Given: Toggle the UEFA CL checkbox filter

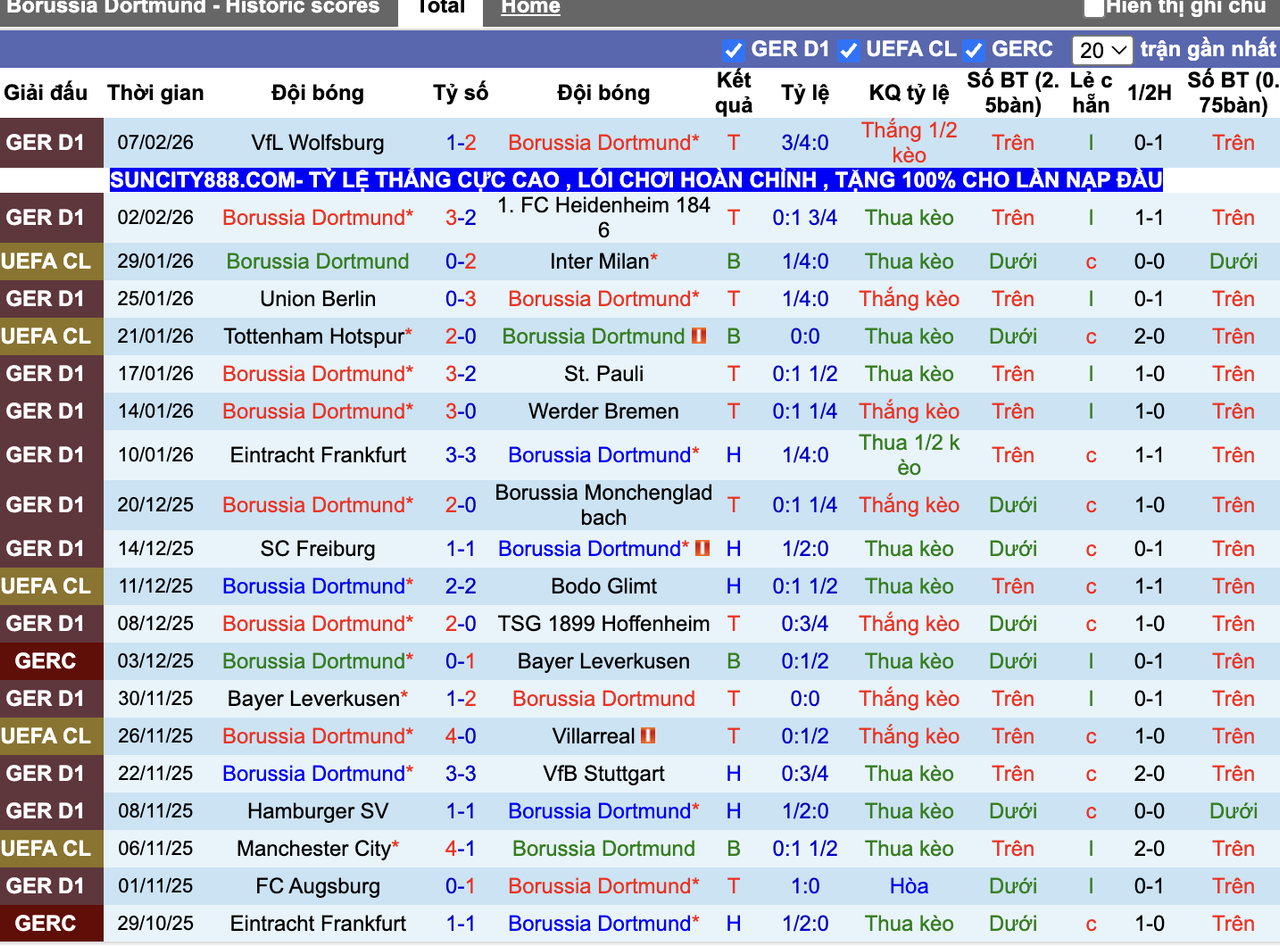Looking at the screenshot, I should point(849,50).
